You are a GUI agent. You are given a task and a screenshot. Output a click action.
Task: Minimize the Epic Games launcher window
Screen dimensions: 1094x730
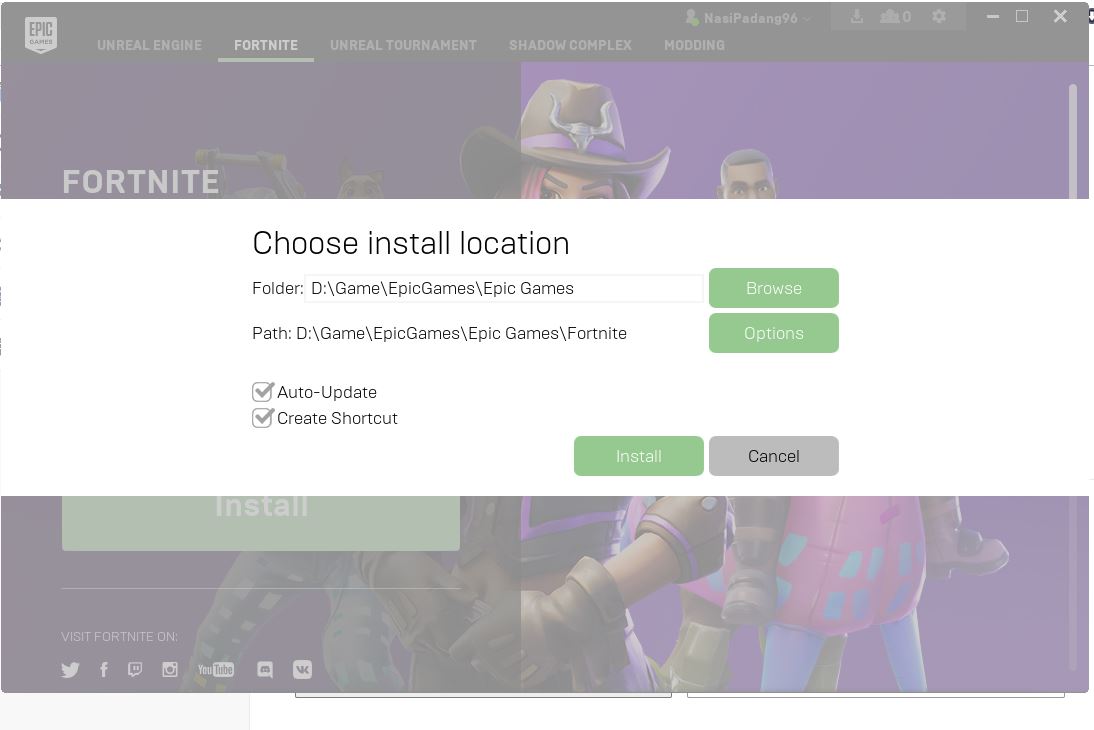click(x=993, y=16)
